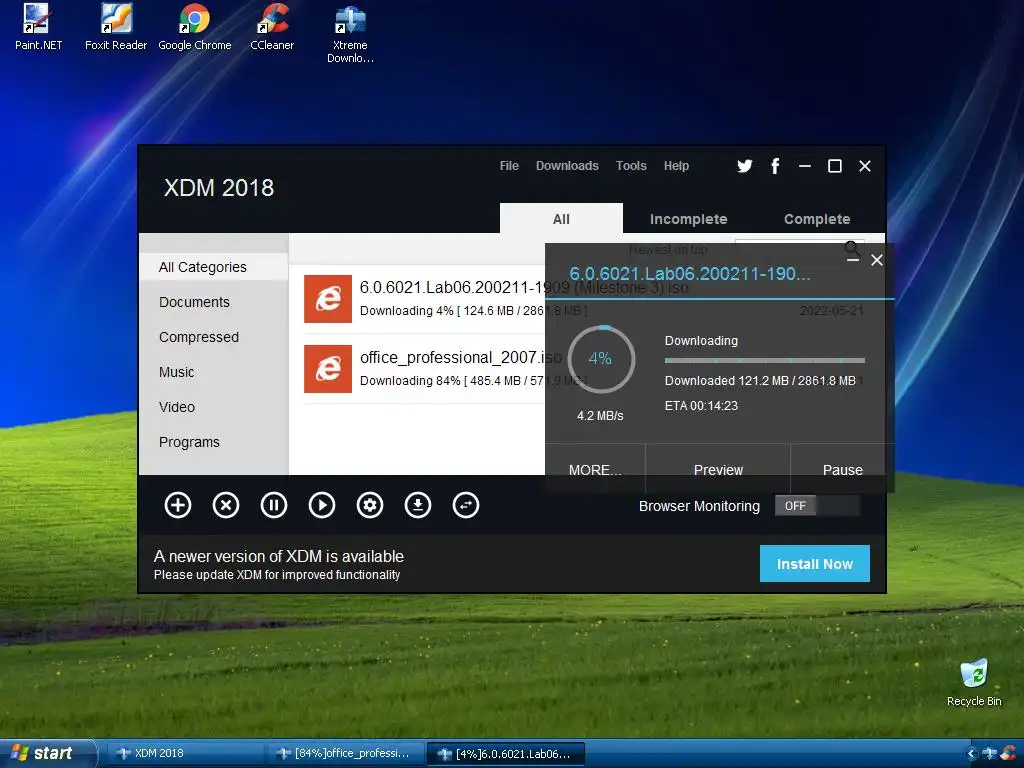Image resolution: width=1024 pixels, height=768 pixels.
Task: Click the ETA 00:14:23 text
Action: 701,406
